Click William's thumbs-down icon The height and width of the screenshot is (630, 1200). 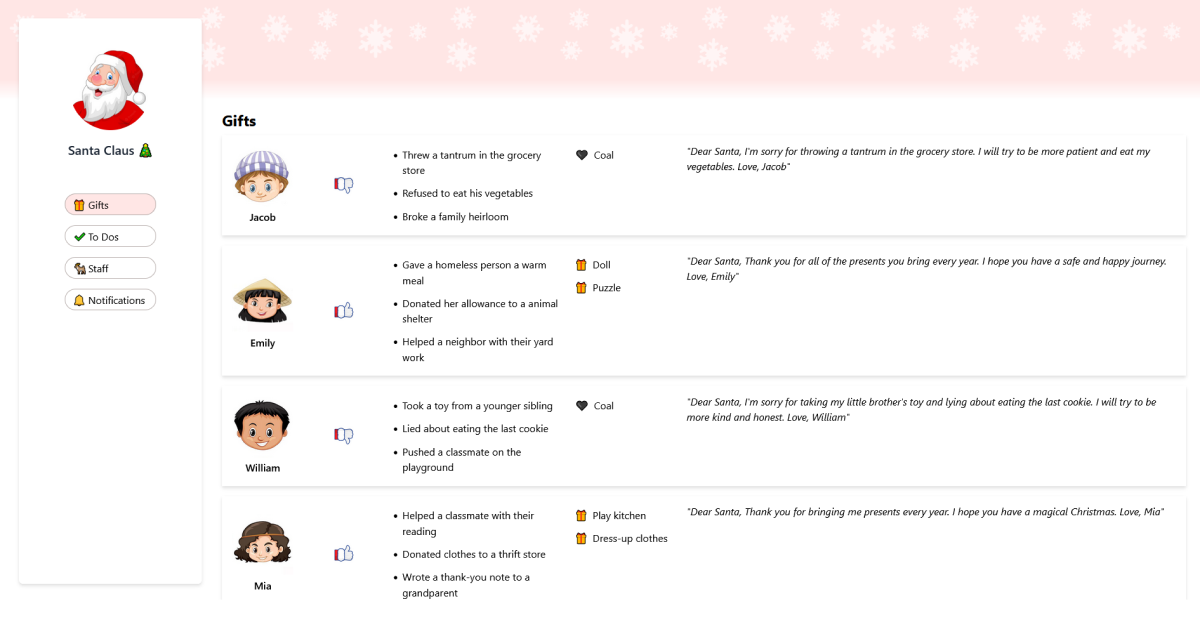344,436
